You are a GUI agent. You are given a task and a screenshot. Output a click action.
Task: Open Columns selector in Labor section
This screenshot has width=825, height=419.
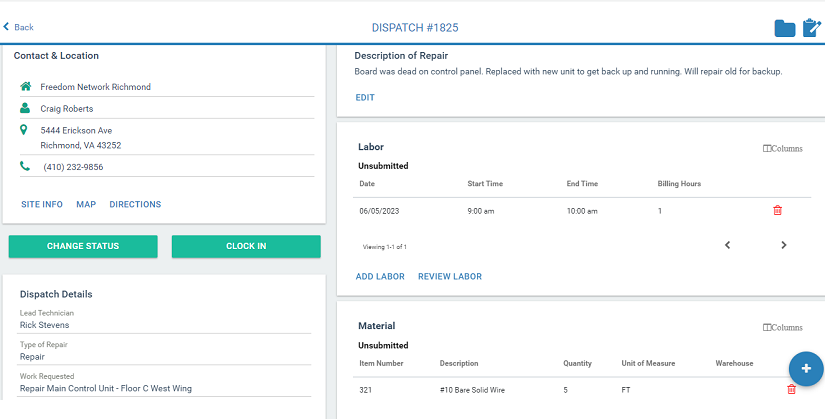pos(782,149)
